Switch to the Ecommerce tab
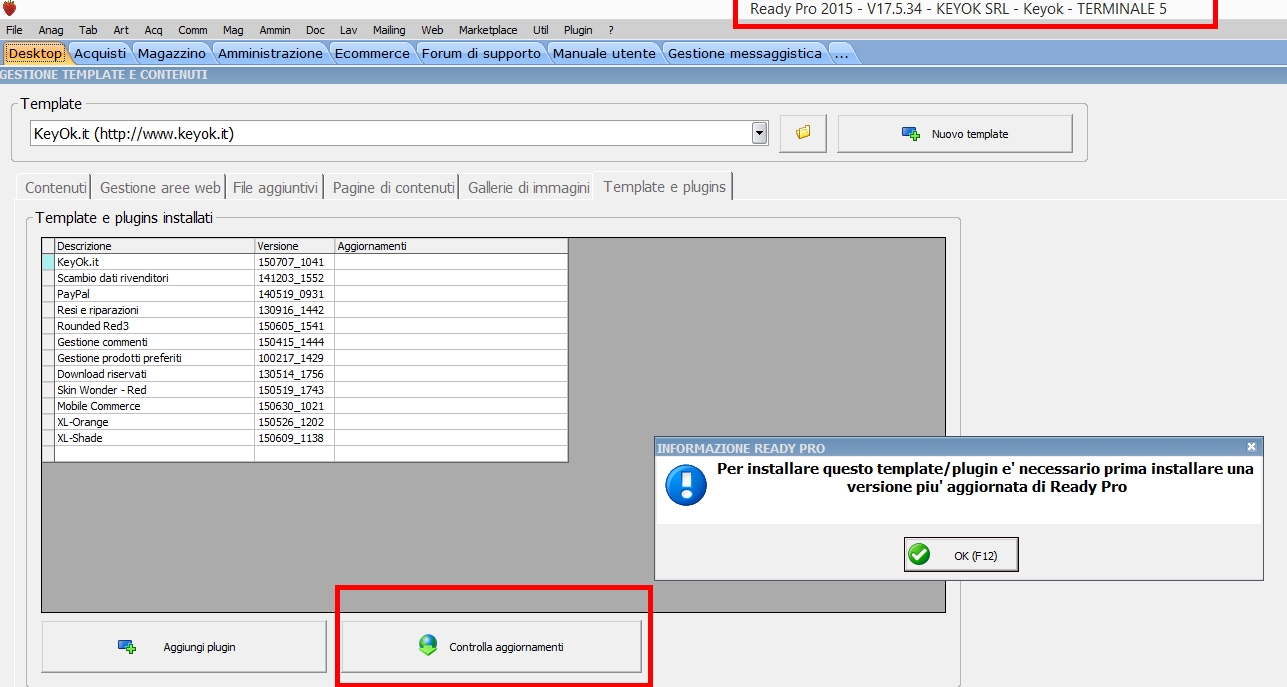Viewport: 1287px width, 687px height. pyautogui.click(x=372, y=53)
